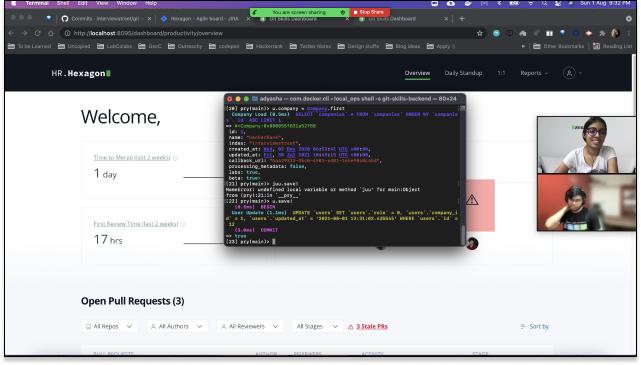Open the macOS Spotlight search icon
This screenshot has width=641, height=365.
pyautogui.click(x=544, y=3)
